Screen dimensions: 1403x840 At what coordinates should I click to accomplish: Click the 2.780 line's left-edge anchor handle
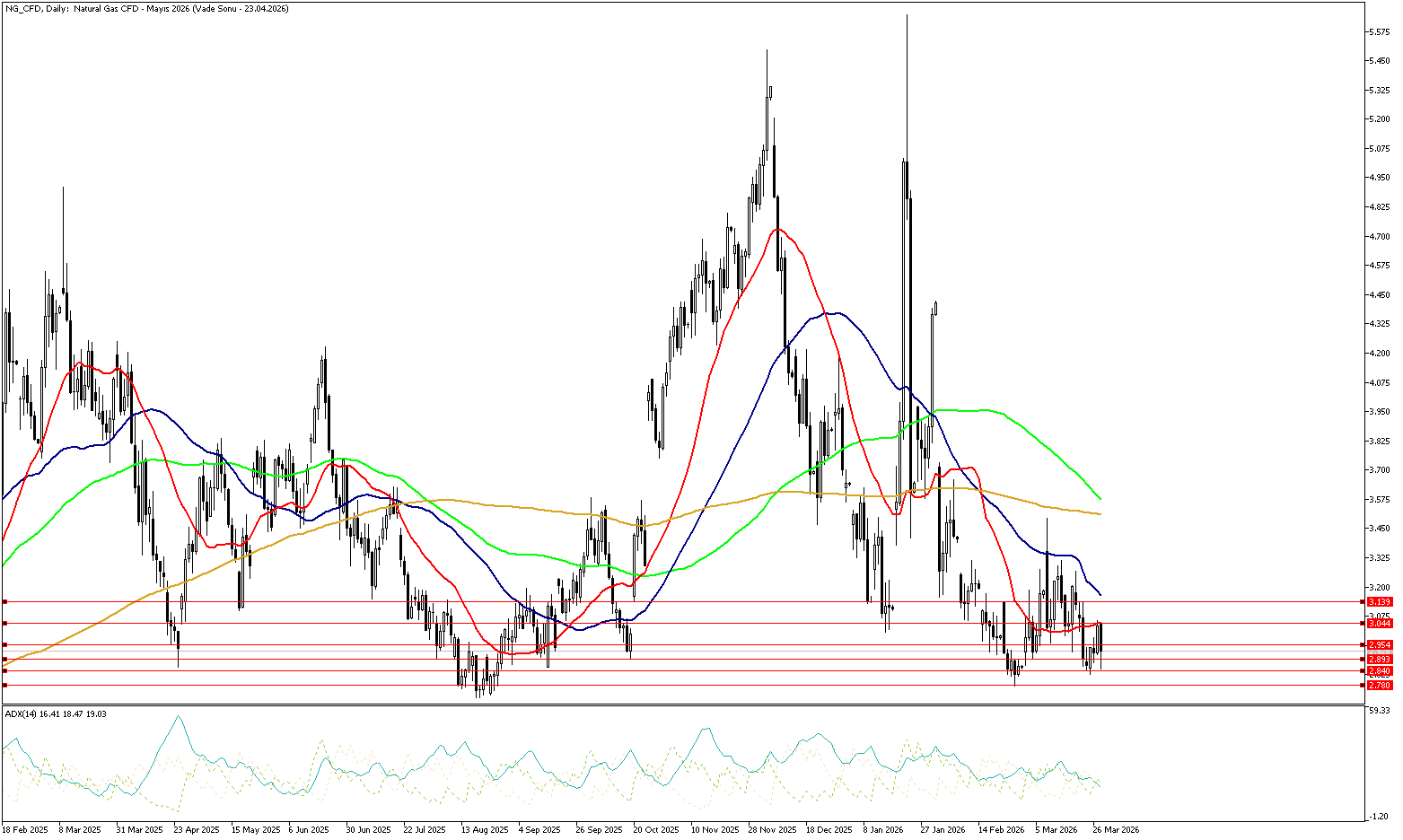tap(4, 685)
